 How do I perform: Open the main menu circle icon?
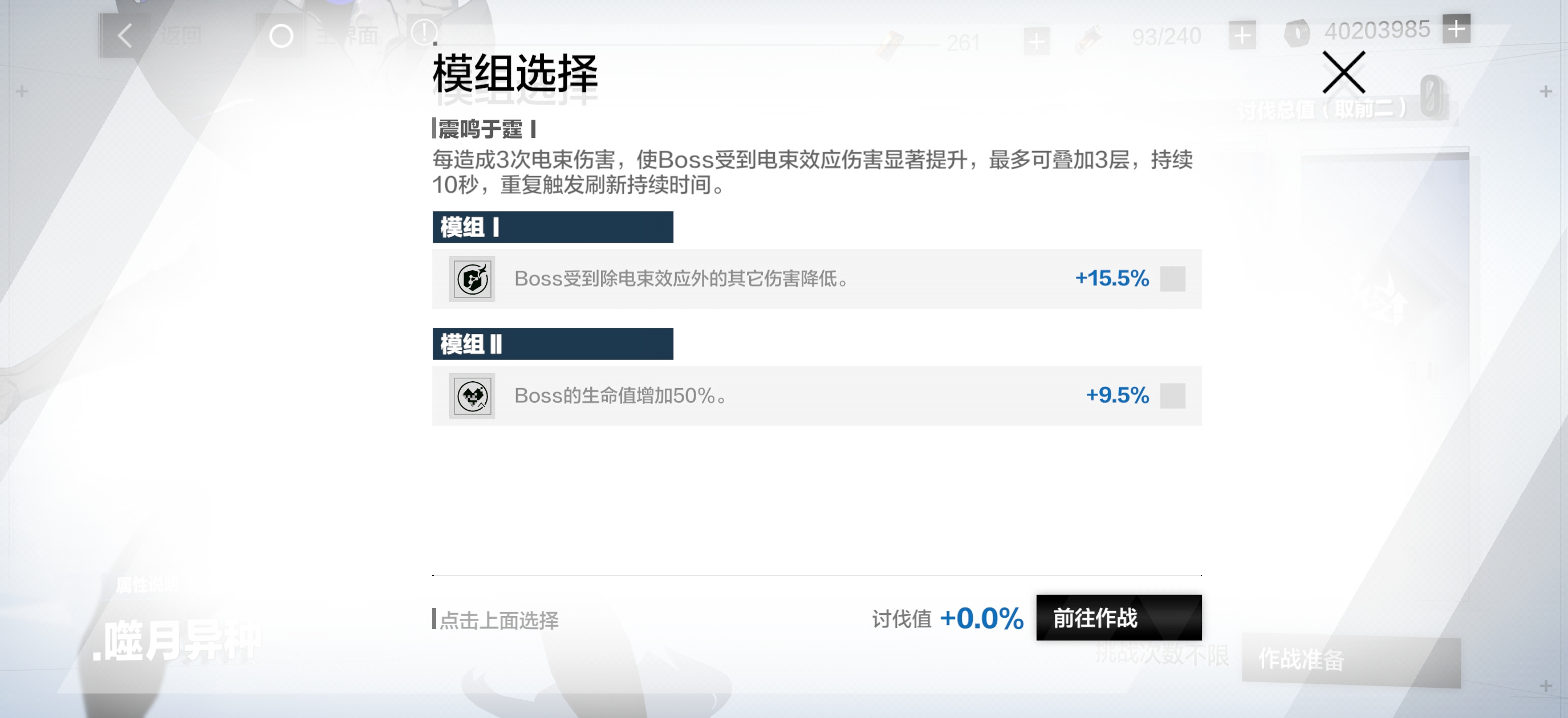pos(281,36)
